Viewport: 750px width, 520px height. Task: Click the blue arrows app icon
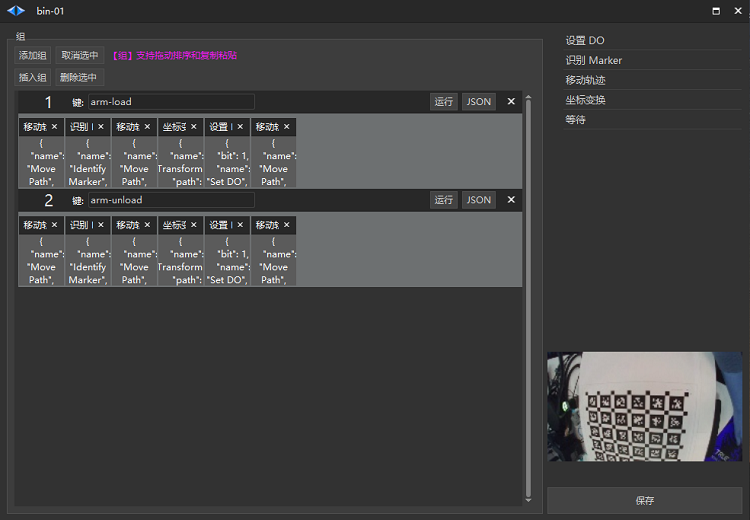(16, 11)
